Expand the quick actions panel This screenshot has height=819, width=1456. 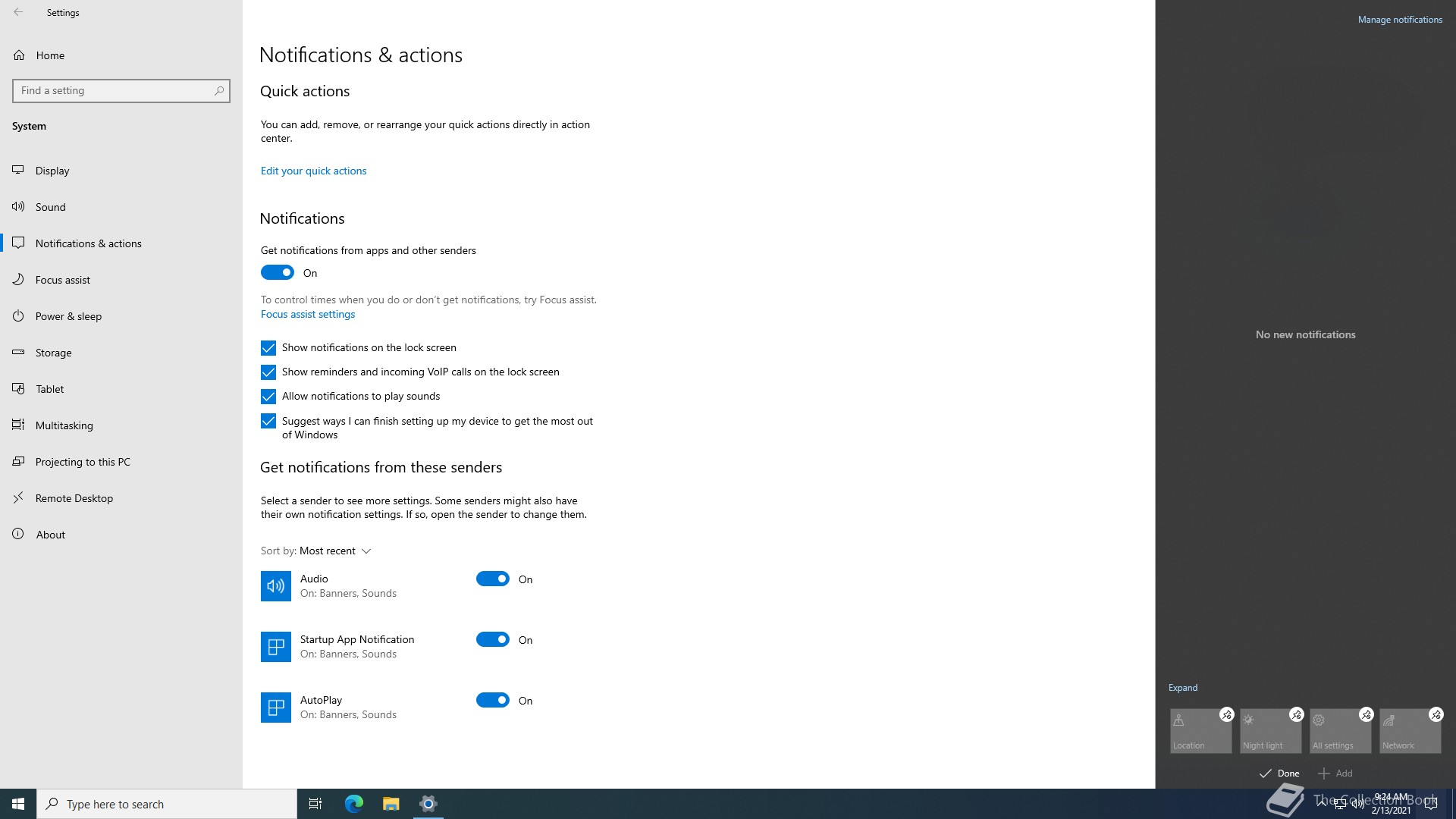point(1182,688)
